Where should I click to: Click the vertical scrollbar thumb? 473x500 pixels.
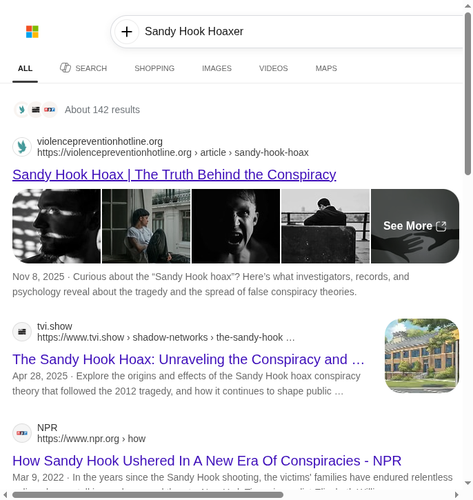click(468, 93)
